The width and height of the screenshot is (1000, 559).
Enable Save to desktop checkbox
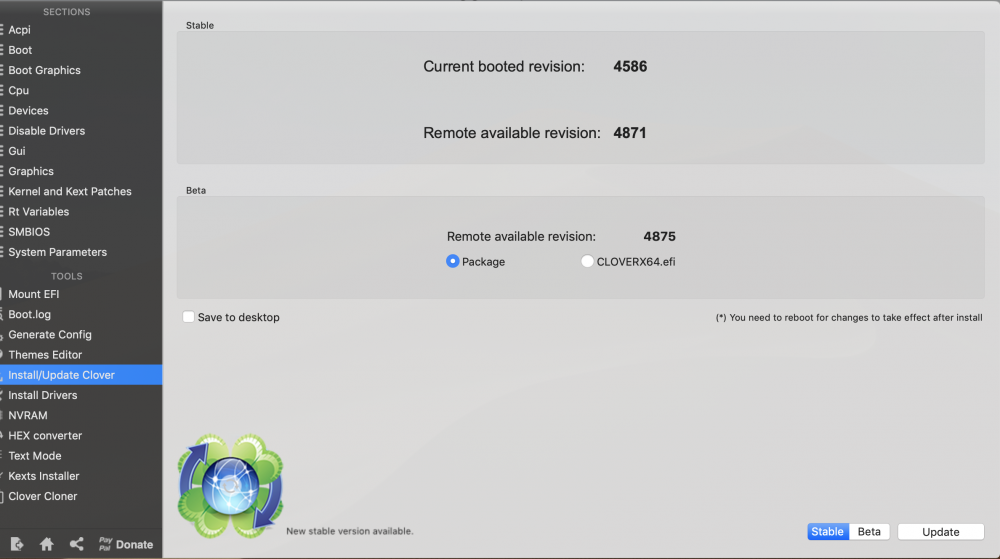click(x=188, y=317)
